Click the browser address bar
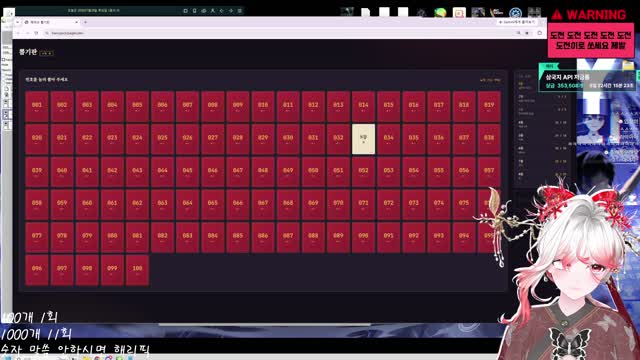This screenshot has width=640, height=360. tap(278, 33)
